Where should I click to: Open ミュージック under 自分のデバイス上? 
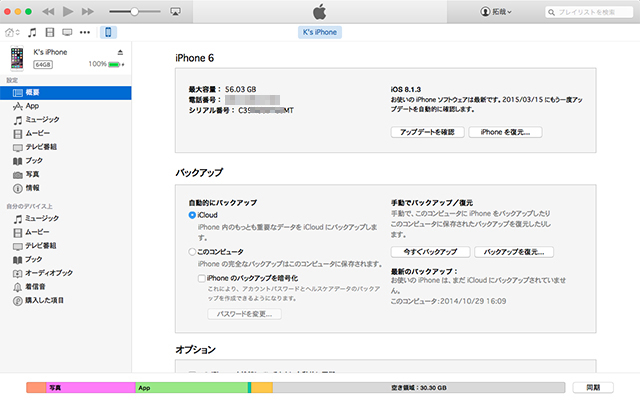(x=66, y=218)
